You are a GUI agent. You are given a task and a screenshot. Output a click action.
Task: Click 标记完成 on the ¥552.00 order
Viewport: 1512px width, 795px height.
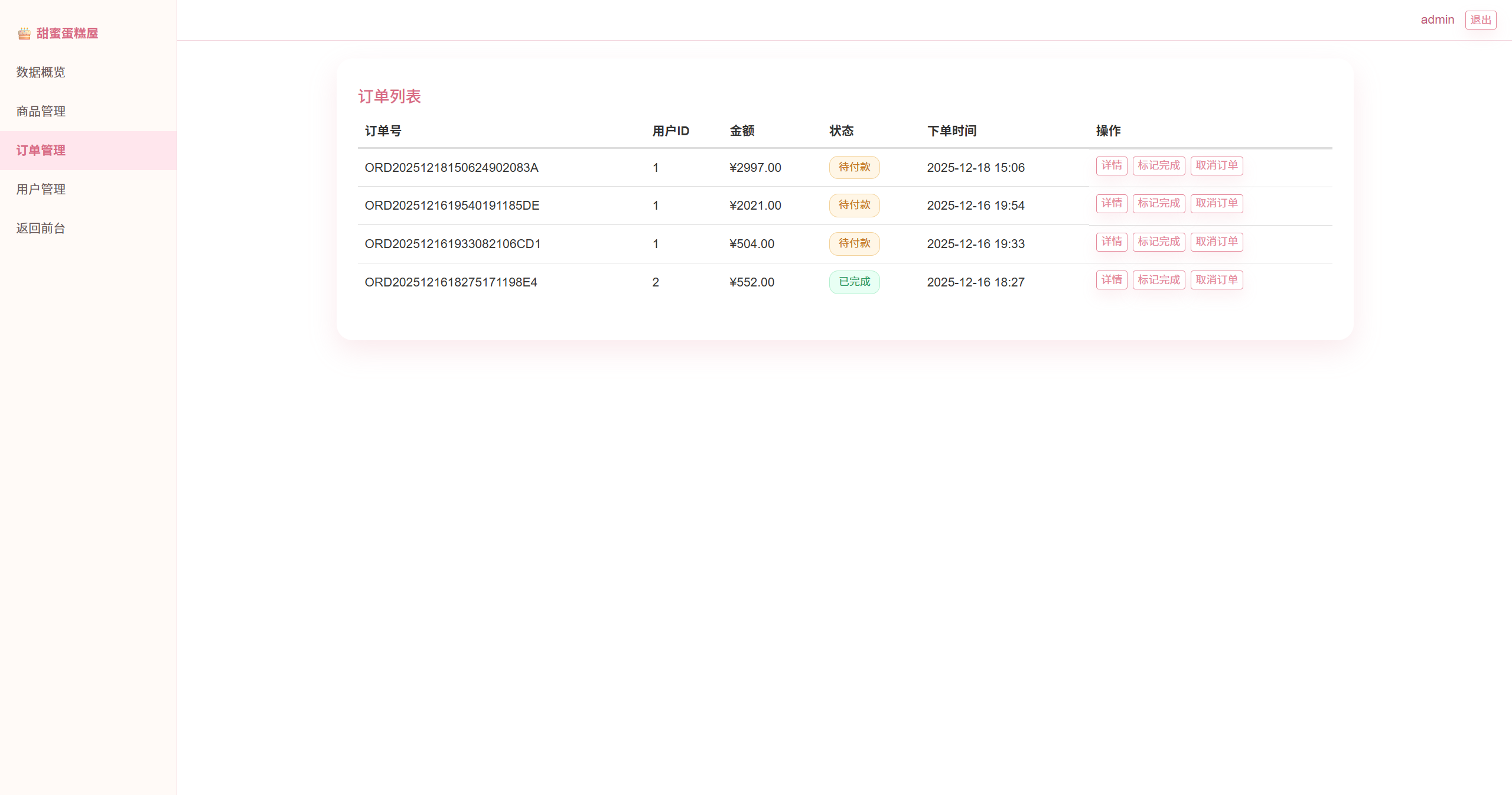[x=1158, y=280]
